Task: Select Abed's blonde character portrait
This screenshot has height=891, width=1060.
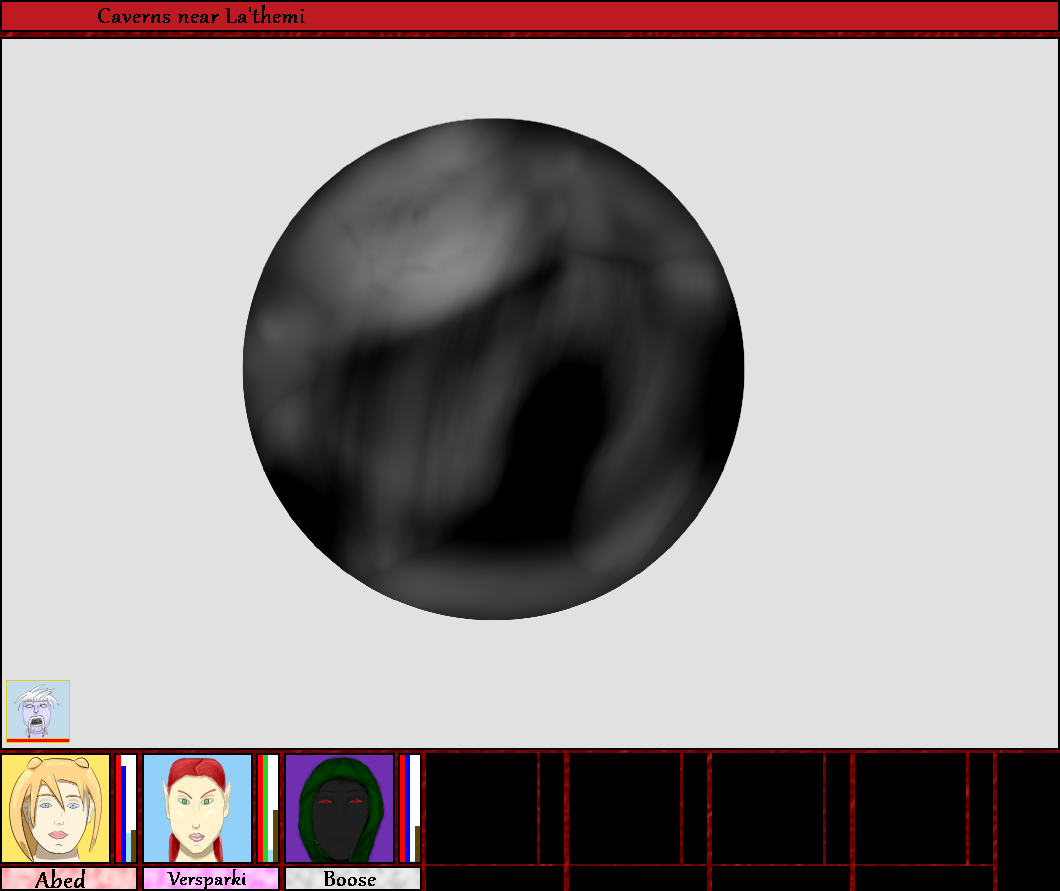Action: (55, 808)
